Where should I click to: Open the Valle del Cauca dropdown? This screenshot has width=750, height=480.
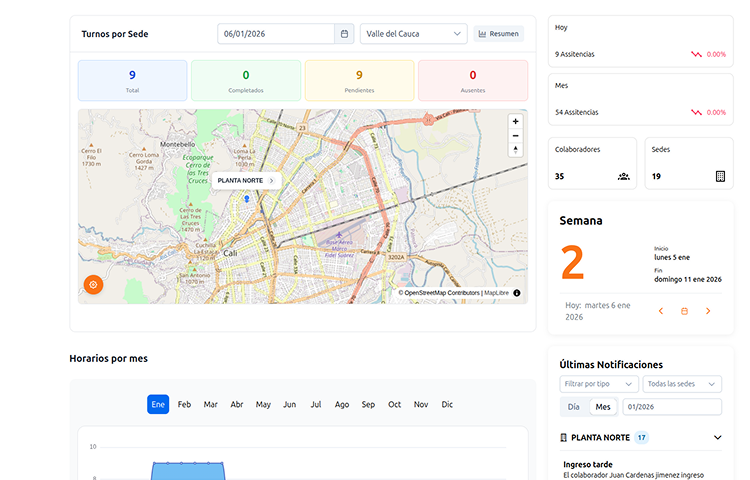click(413, 34)
